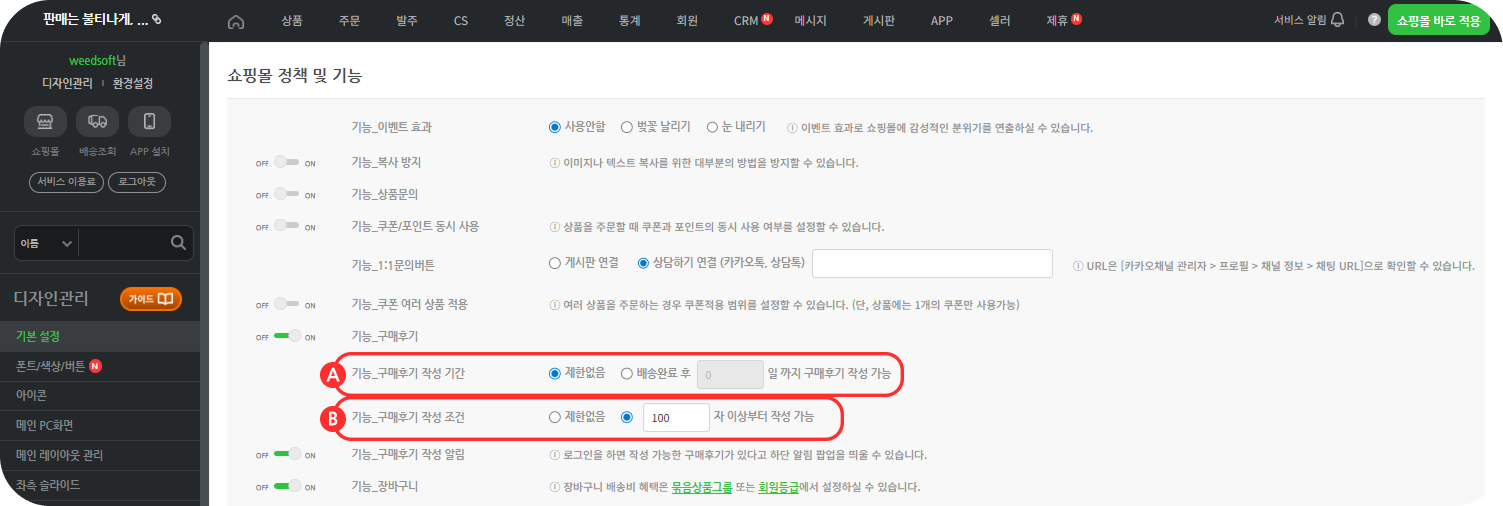The image size is (1503, 506).
Task: Click 쇼핑몰 바로 적용 button
Action: 1438,20
